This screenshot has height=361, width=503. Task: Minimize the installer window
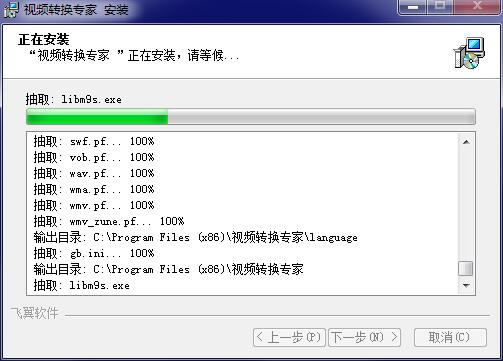click(413, 7)
